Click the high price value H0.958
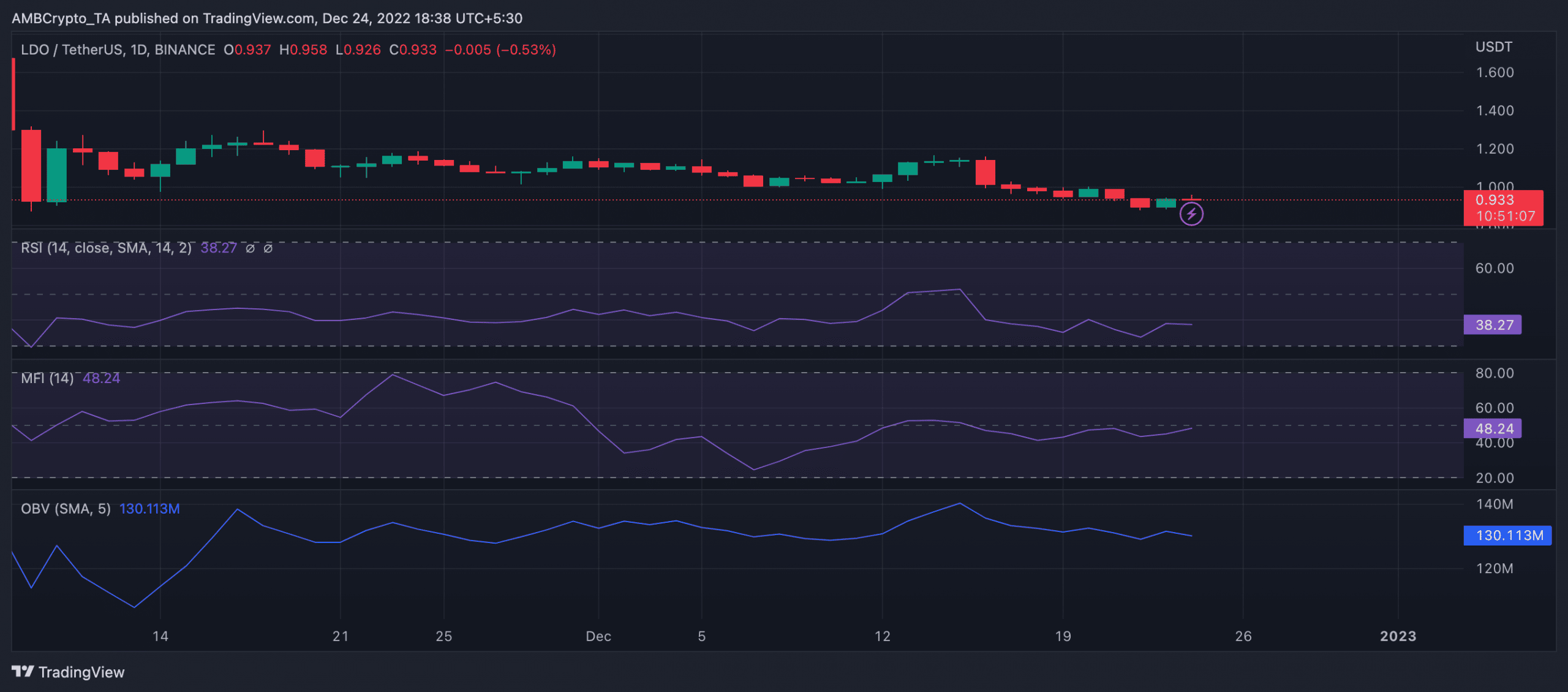The image size is (1568, 692). pos(303,50)
